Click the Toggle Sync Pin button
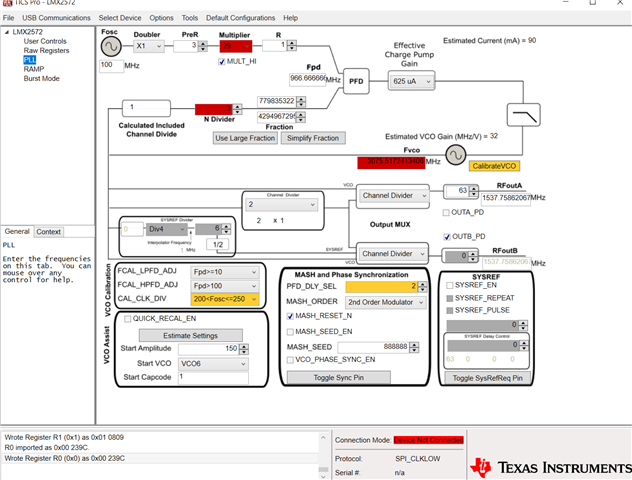This screenshot has width=632, height=480. pos(339,378)
